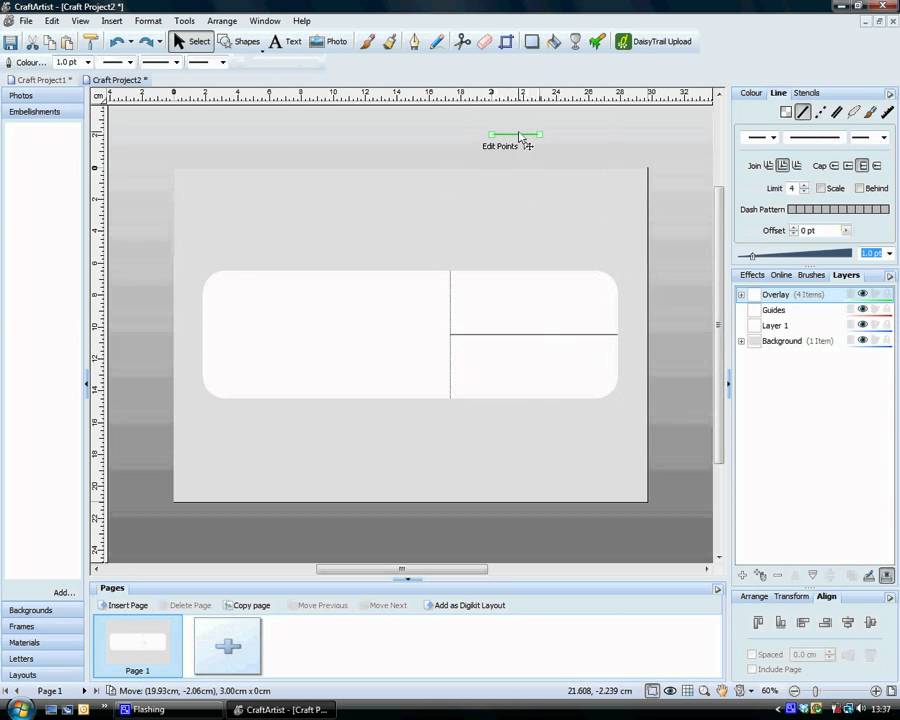Image resolution: width=900 pixels, height=720 pixels.
Task: Select no line style icon
Action: click(786, 113)
